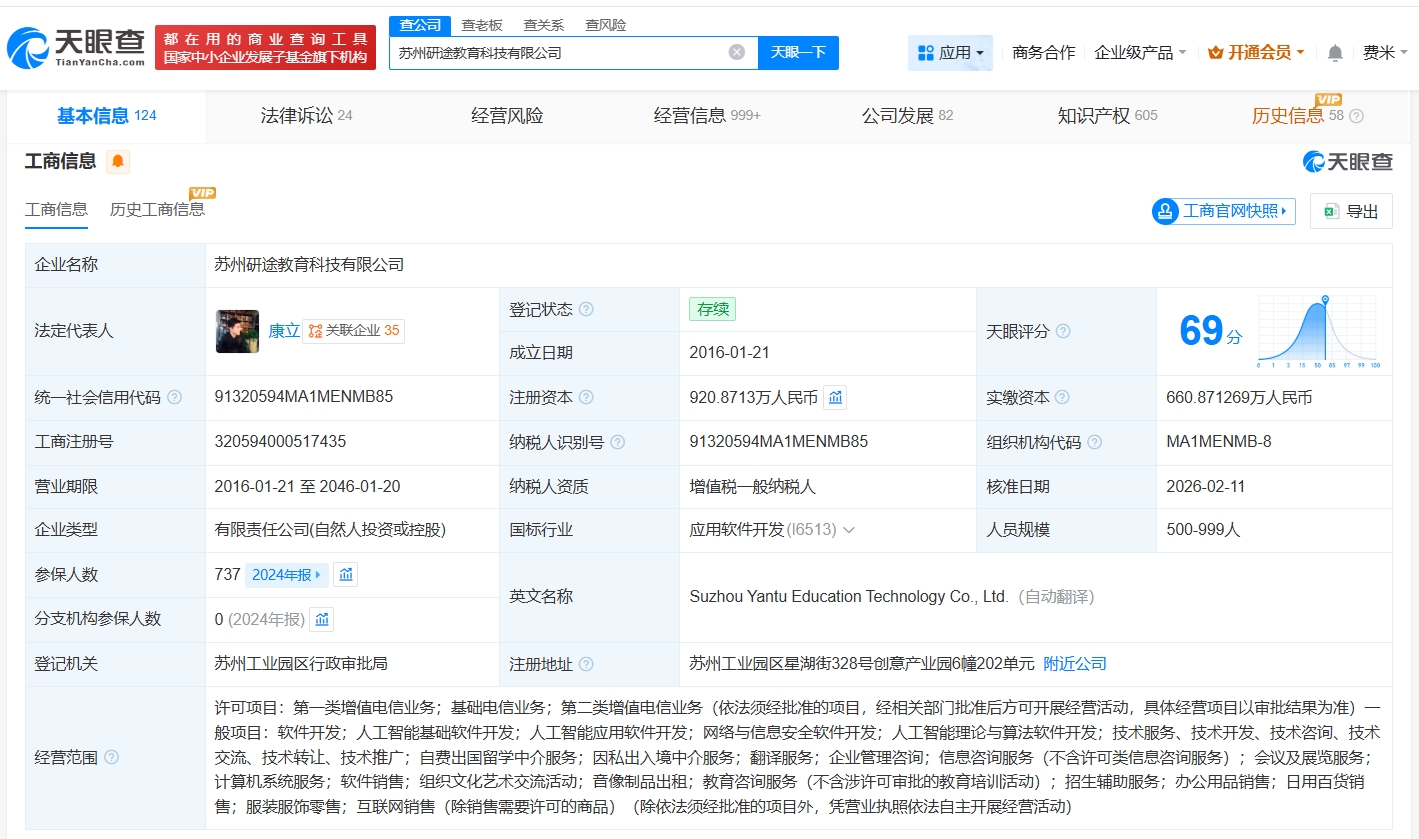Open the help icon beside 实缴资本
The width and height of the screenshot is (1419, 839).
click(x=1062, y=397)
